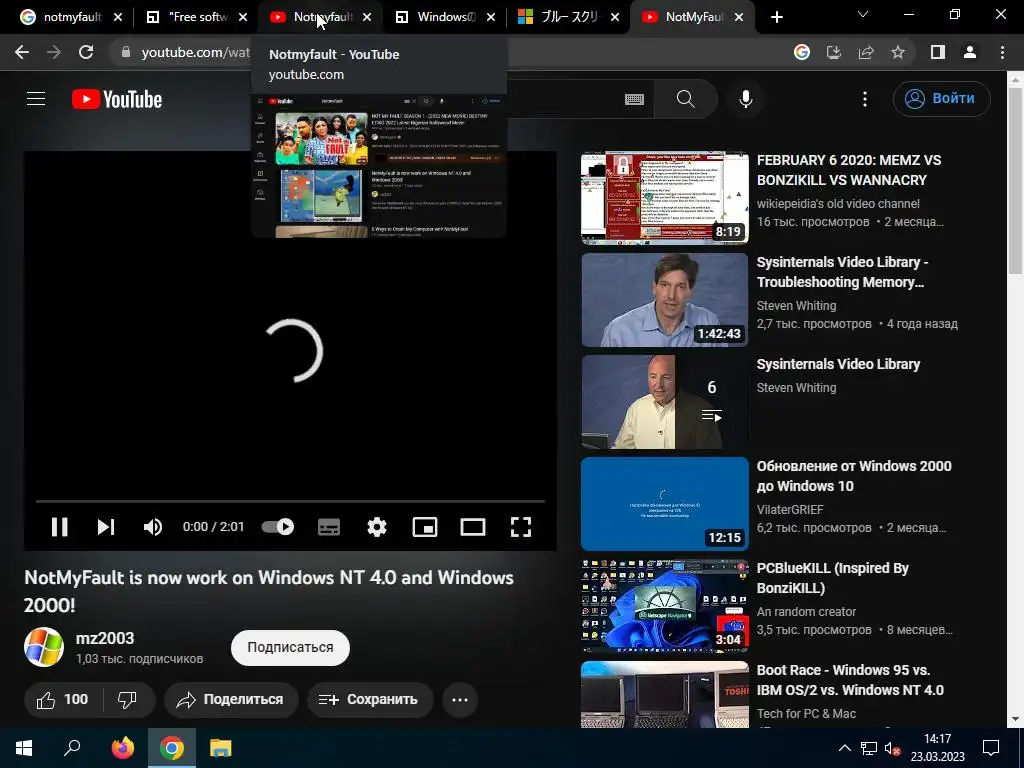Open Обновление от Windows 2000 video thumbnail
Viewport: 1024px width, 768px height.
(665, 504)
